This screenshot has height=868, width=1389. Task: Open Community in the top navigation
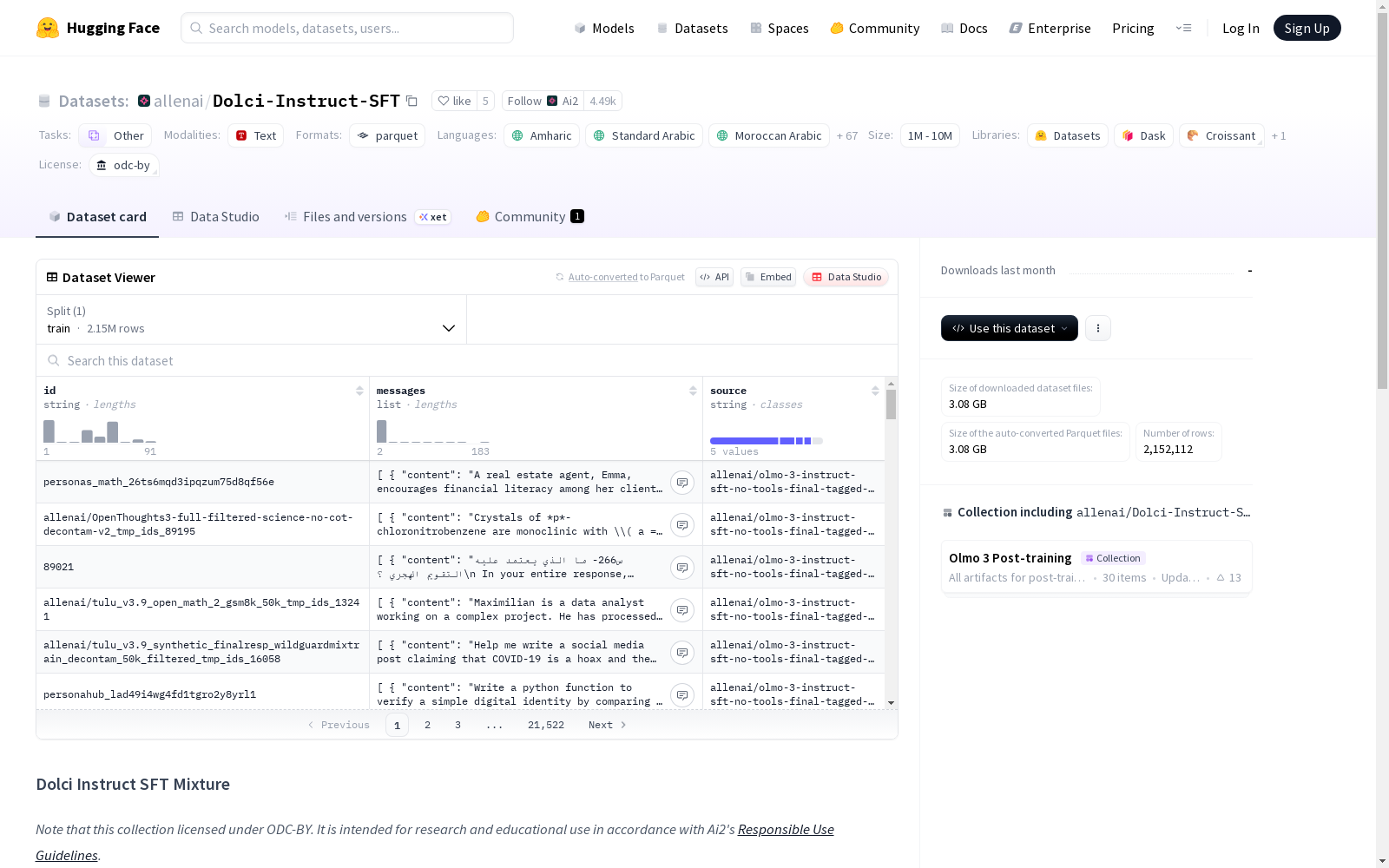(875, 28)
